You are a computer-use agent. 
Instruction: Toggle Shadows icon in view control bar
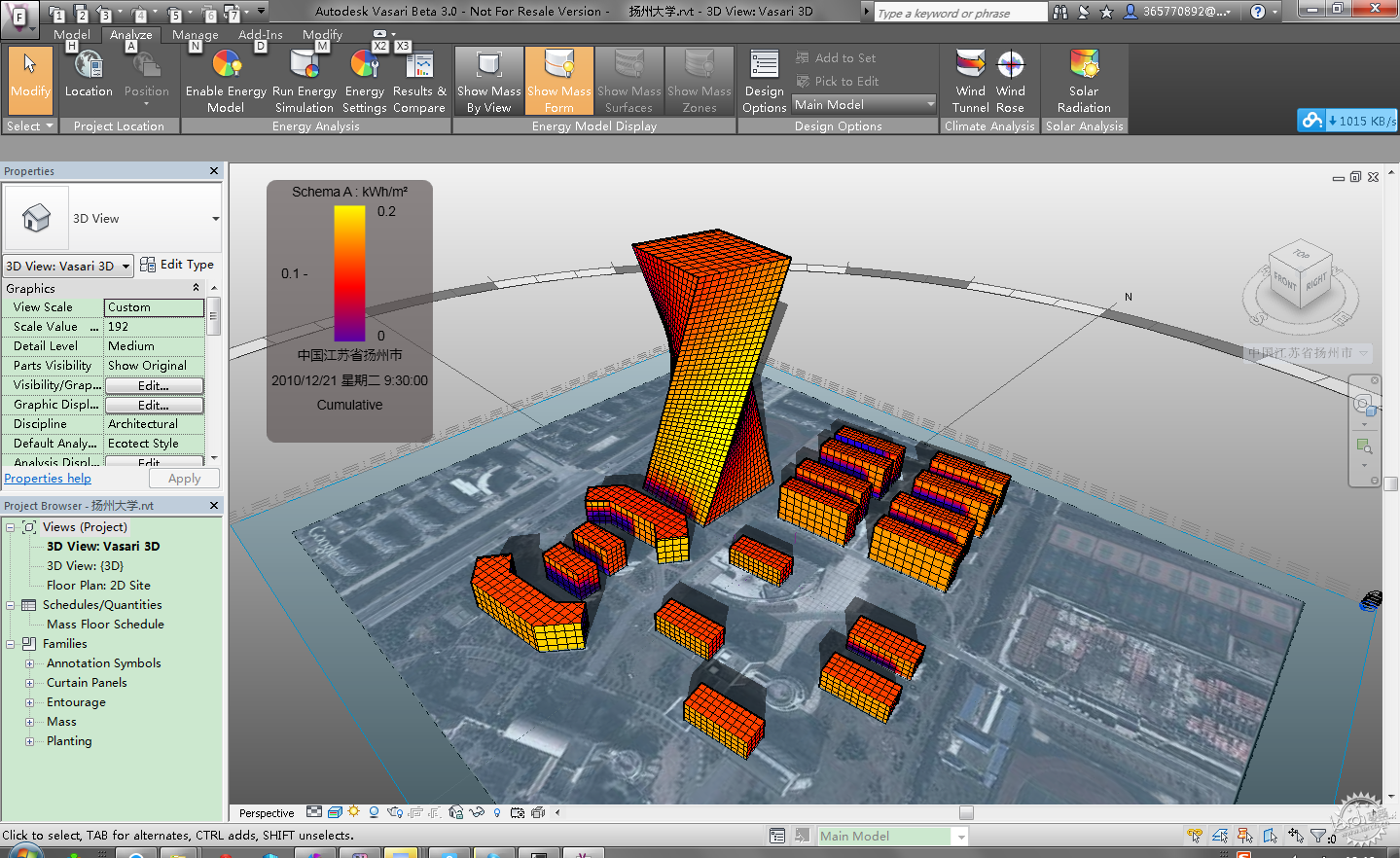click(x=374, y=812)
